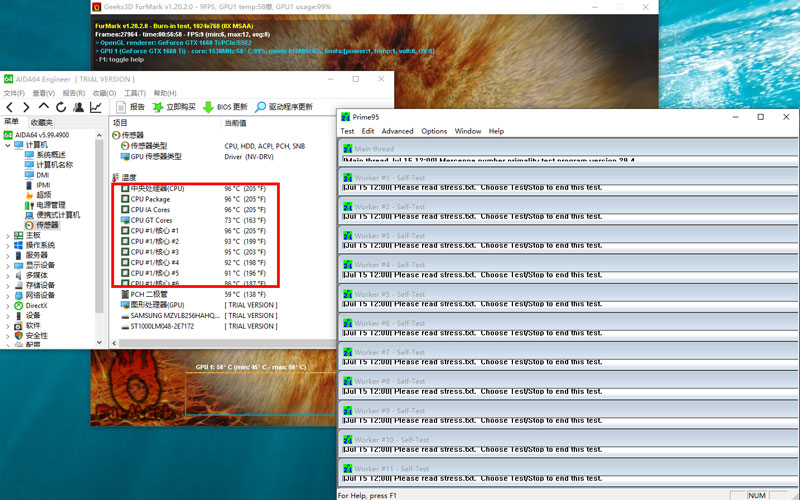Image resolution: width=800 pixels, height=500 pixels.
Task: Click the Prime95 title bar app icon
Action: [345, 117]
